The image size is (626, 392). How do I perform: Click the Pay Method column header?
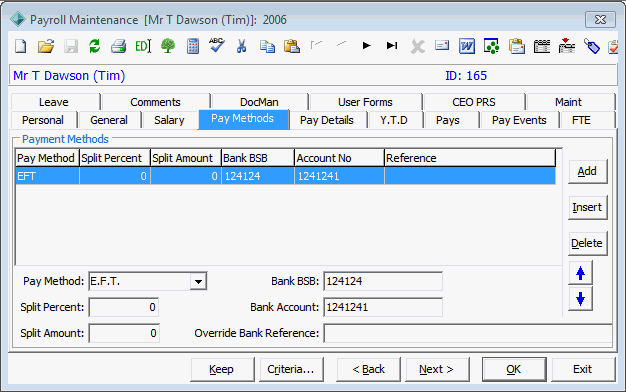(x=47, y=158)
